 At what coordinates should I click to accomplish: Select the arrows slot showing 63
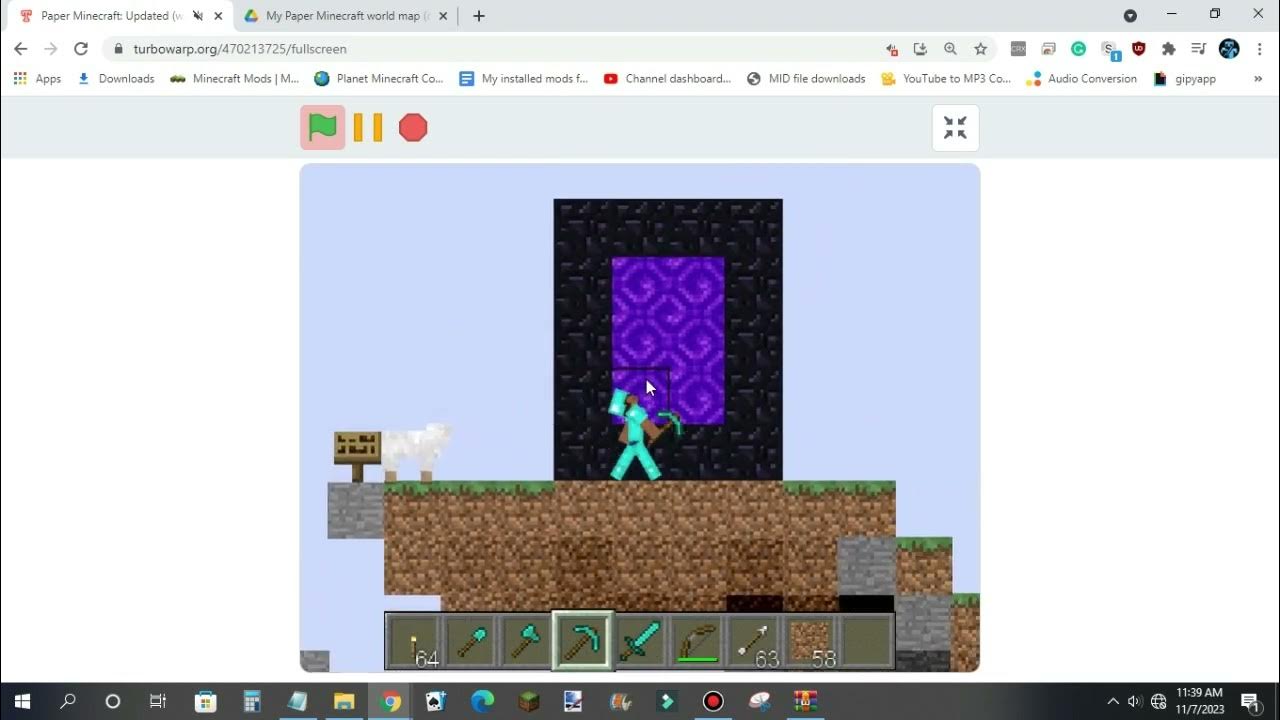point(753,641)
